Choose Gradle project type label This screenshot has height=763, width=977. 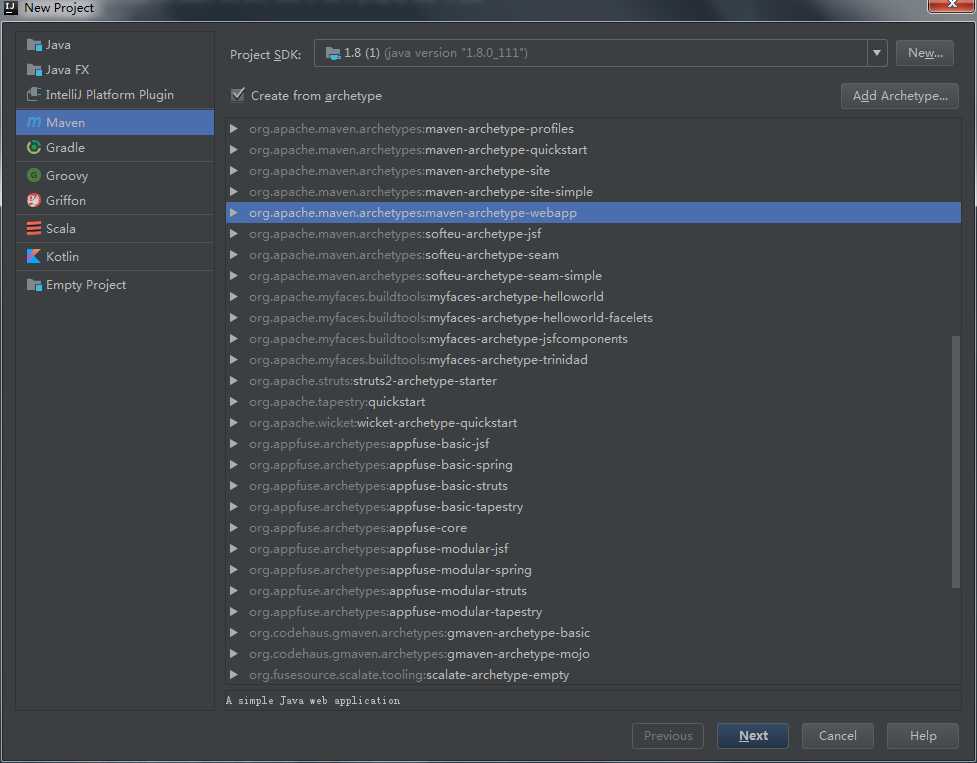65,148
